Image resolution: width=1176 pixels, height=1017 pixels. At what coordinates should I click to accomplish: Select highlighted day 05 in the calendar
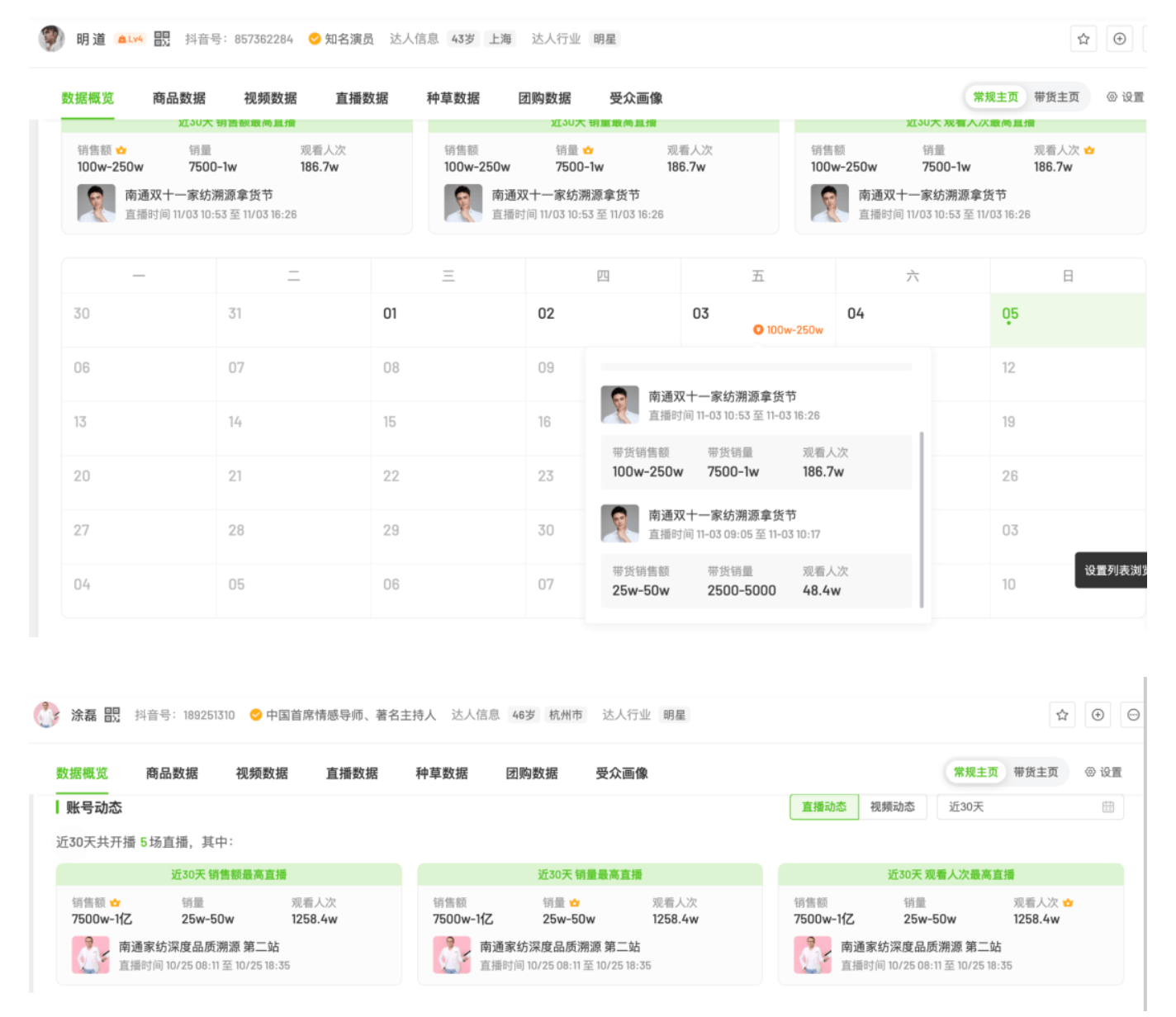[x=1010, y=315]
